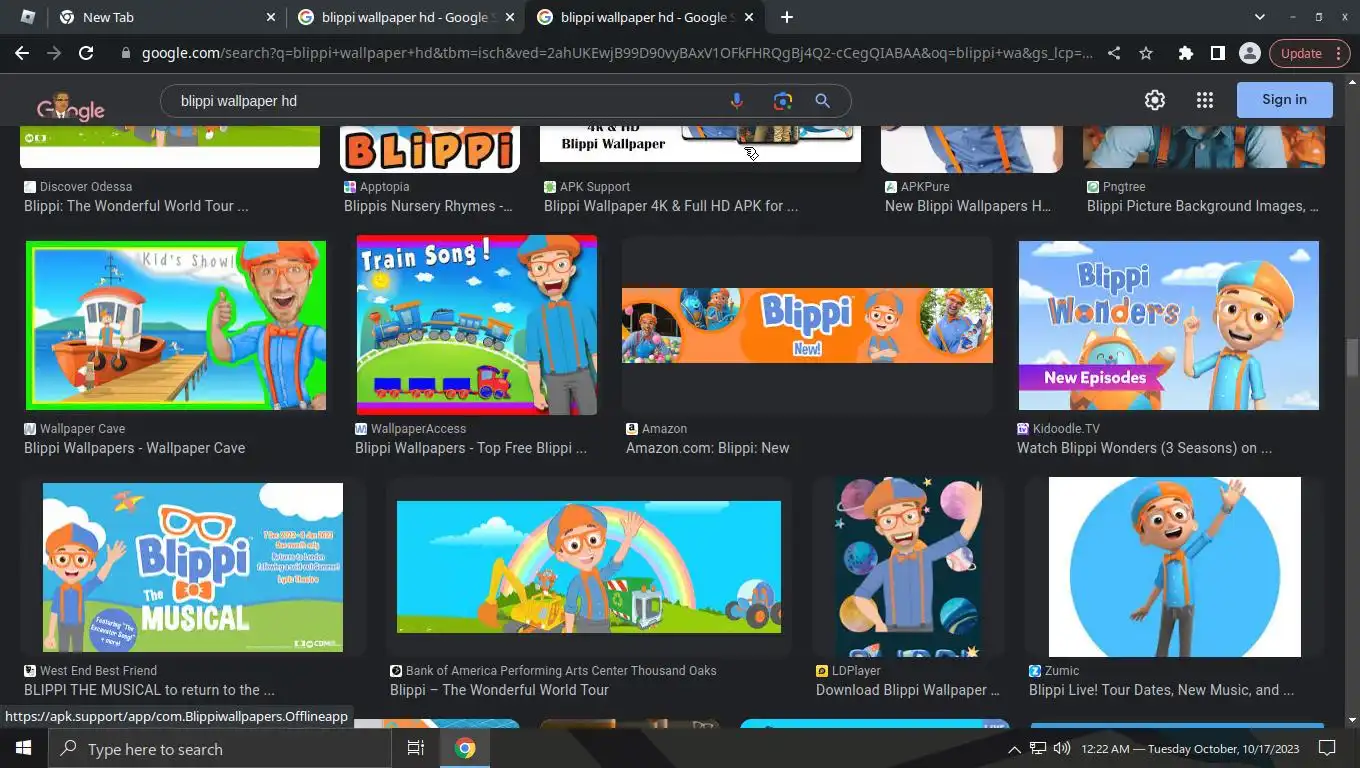Open link New Blippi Wallpapers H...
This screenshot has width=1360, height=768.
coord(968,206)
